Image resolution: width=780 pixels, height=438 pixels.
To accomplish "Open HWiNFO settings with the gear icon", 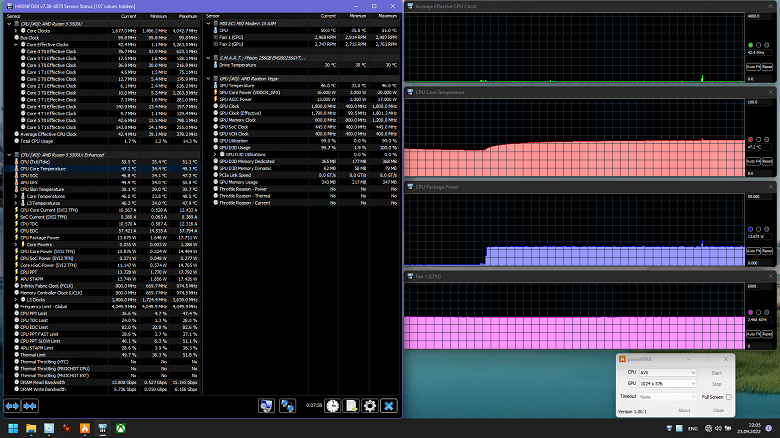I will click(369, 406).
